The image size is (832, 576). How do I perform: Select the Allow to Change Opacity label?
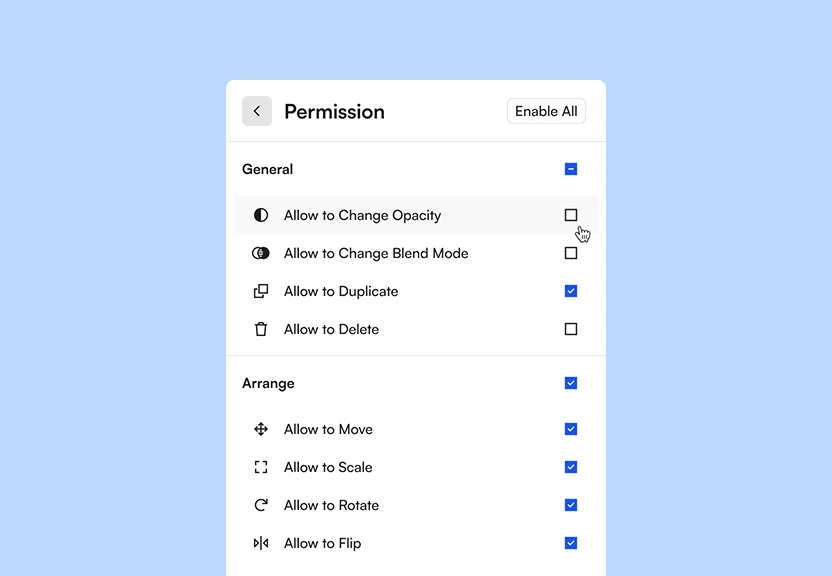pyautogui.click(x=362, y=215)
